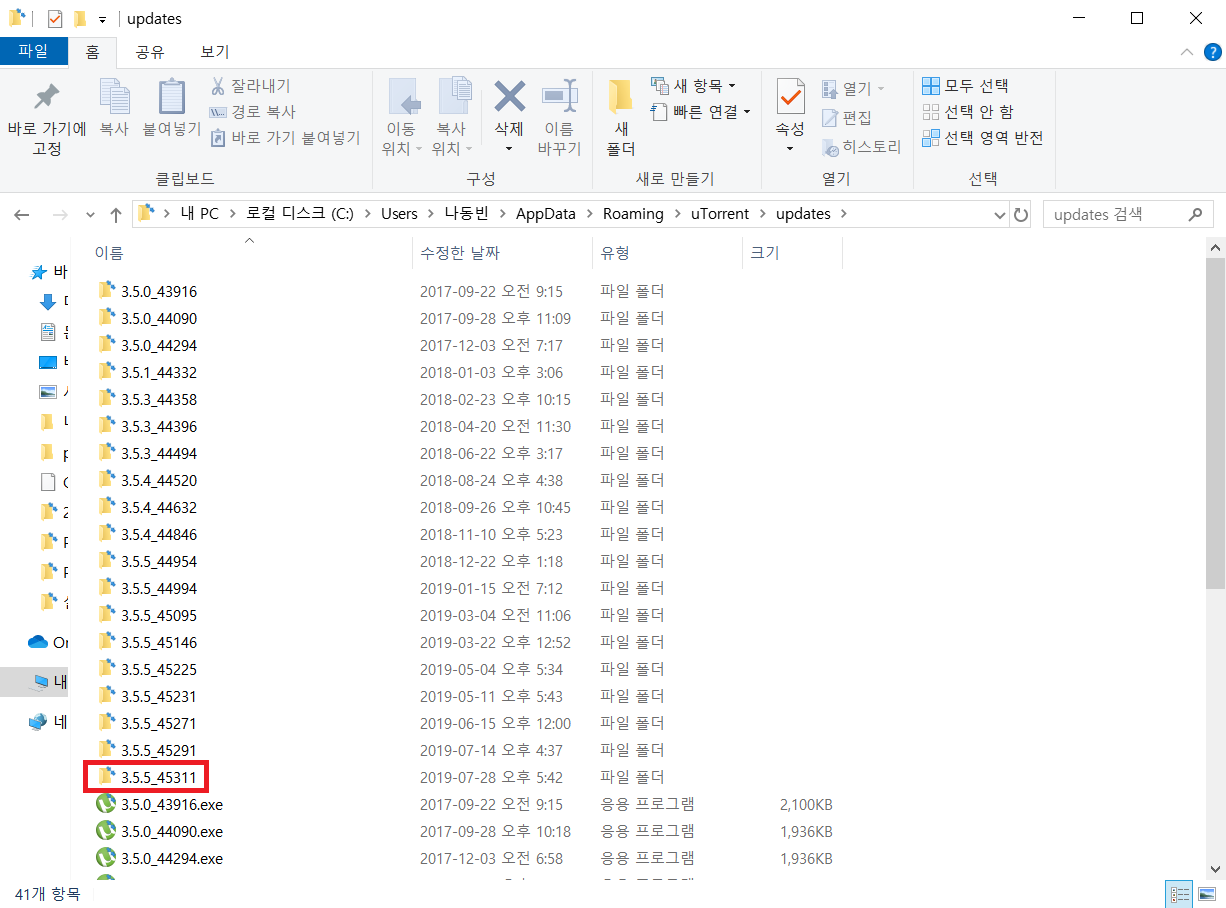Select file 3.5.0_44294.exe
Image resolution: width=1226 pixels, height=908 pixels.
coord(172,858)
